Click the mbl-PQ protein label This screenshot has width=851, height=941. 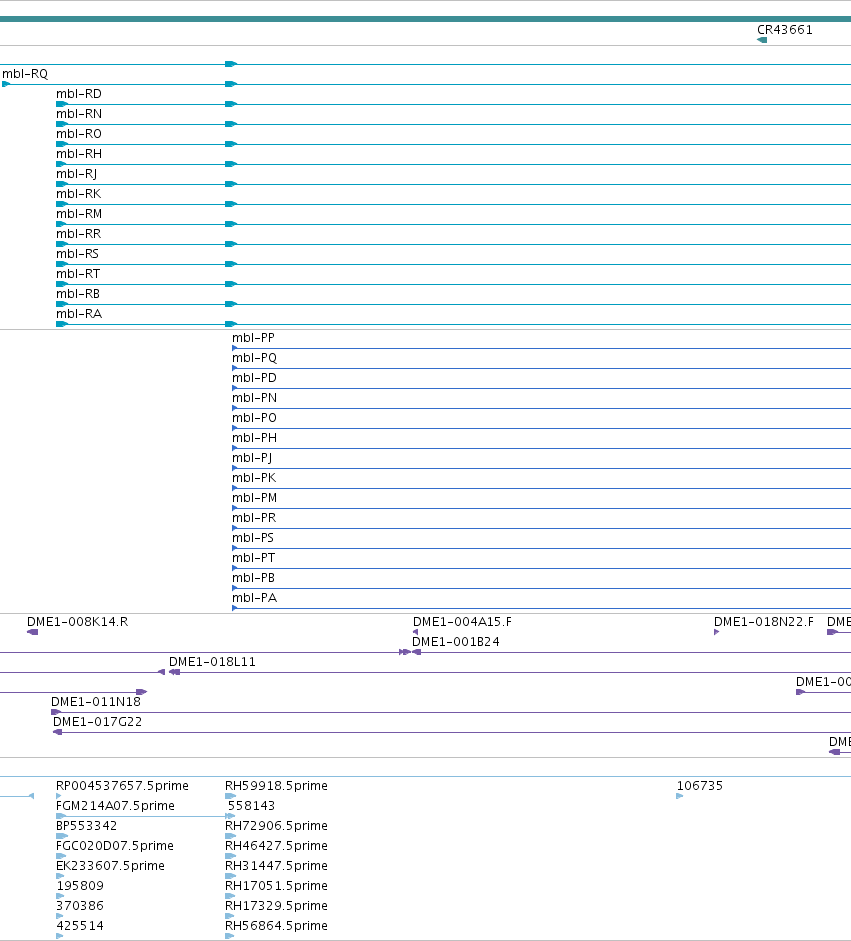[x=254, y=358]
